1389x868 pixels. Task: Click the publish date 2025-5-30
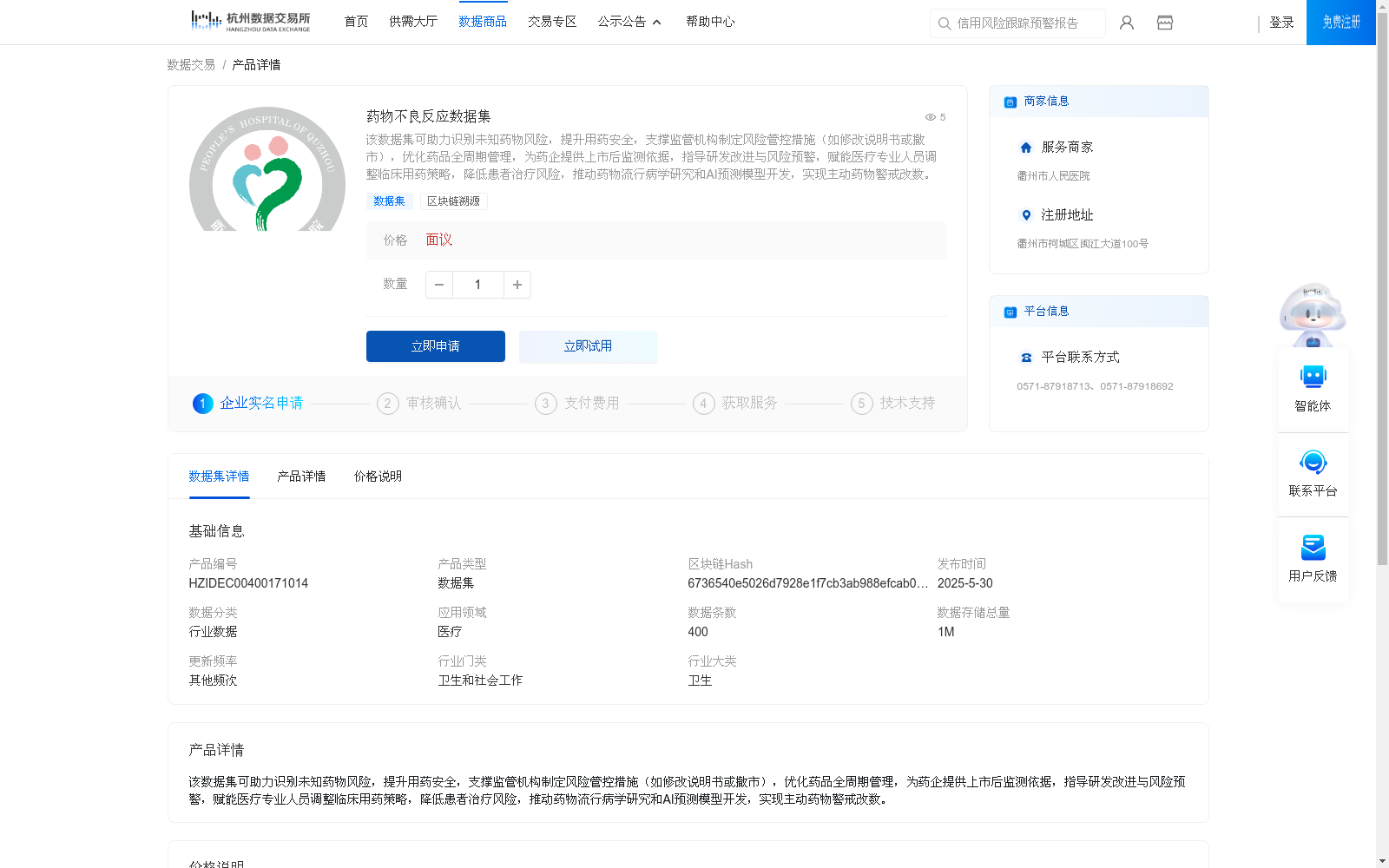click(965, 583)
